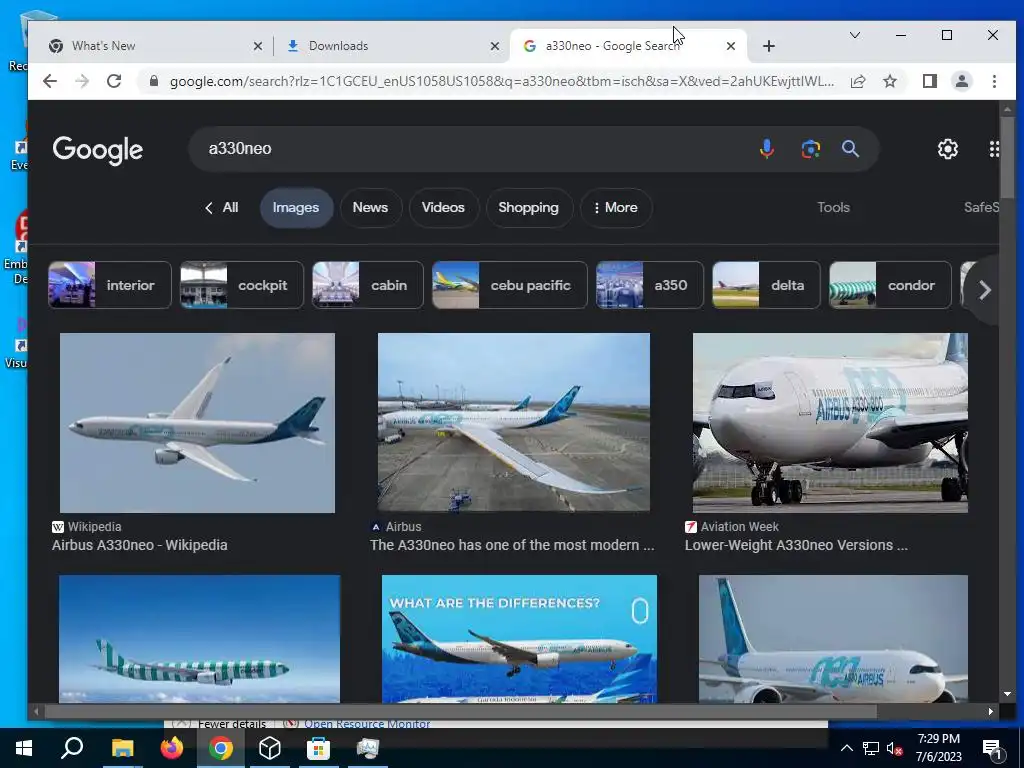Start voice search with microphone icon
1024x768 pixels.
767,149
